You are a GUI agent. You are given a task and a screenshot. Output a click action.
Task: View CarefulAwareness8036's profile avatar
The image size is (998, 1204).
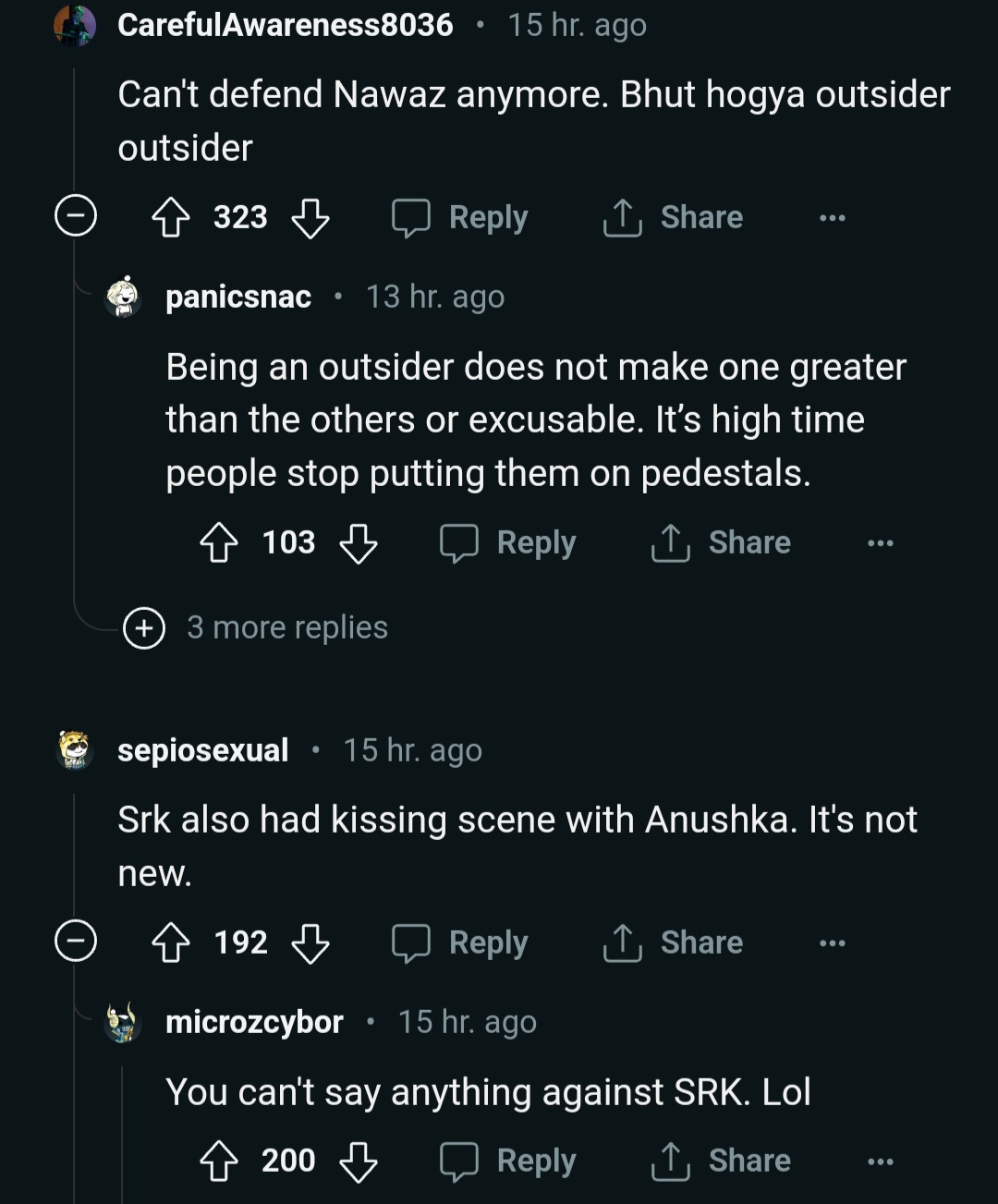(76, 25)
